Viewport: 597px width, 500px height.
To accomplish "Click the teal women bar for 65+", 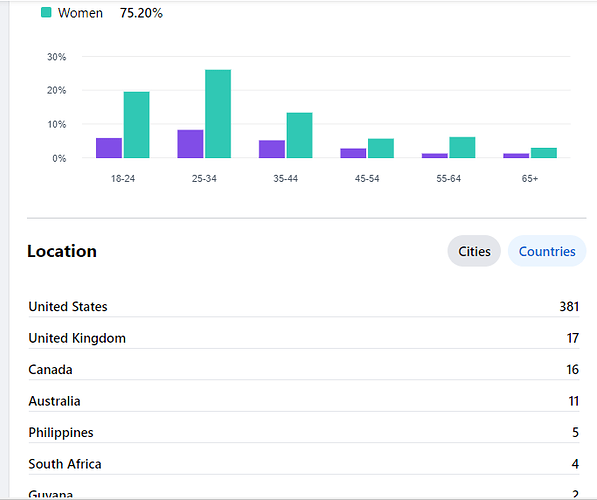I will (544, 153).
